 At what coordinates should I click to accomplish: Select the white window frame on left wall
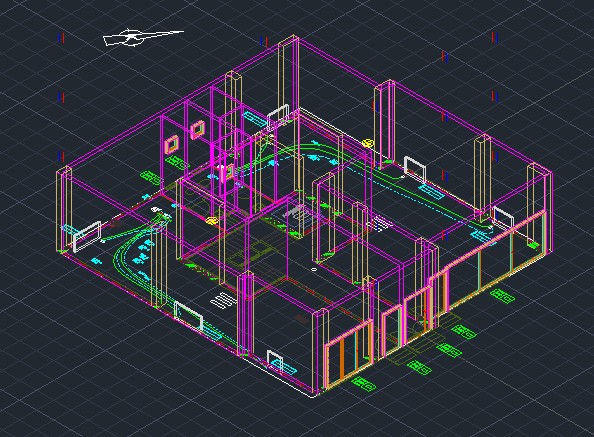pos(87,236)
